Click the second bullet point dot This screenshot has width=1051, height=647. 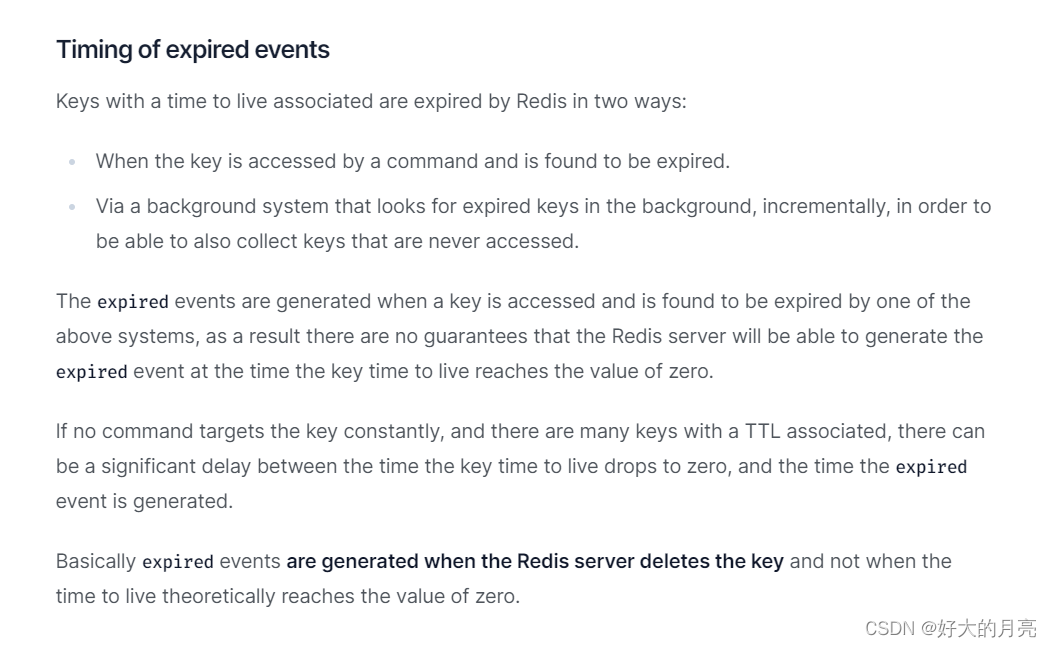(x=72, y=207)
